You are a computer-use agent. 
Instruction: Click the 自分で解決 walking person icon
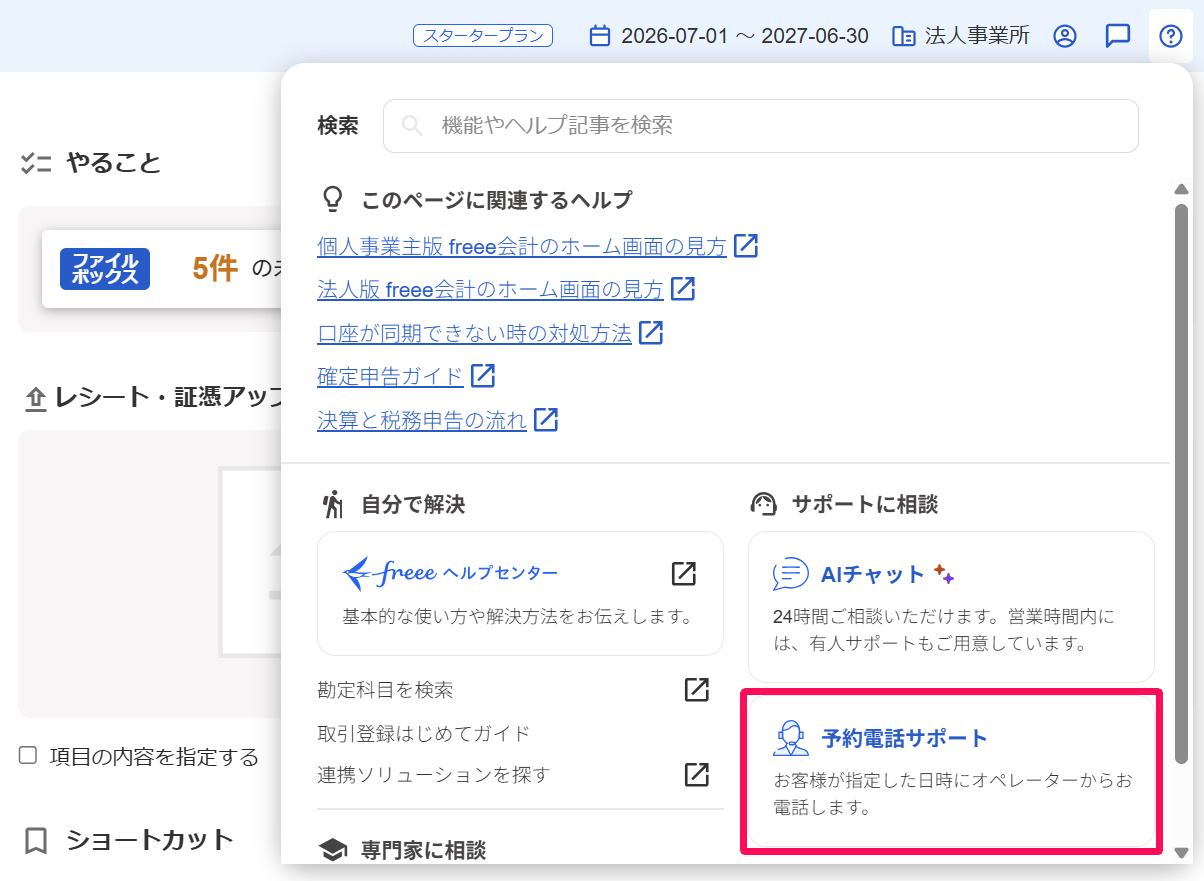[x=333, y=504]
